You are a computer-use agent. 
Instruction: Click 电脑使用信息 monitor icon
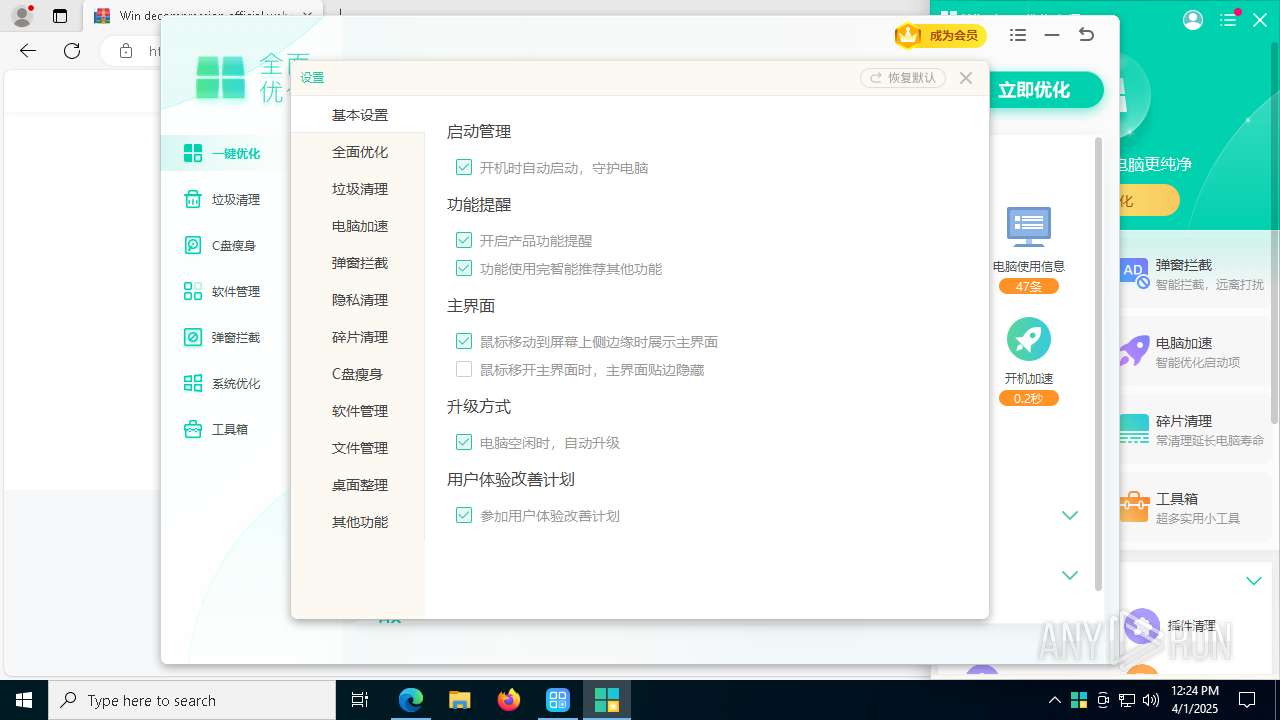click(1028, 227)
